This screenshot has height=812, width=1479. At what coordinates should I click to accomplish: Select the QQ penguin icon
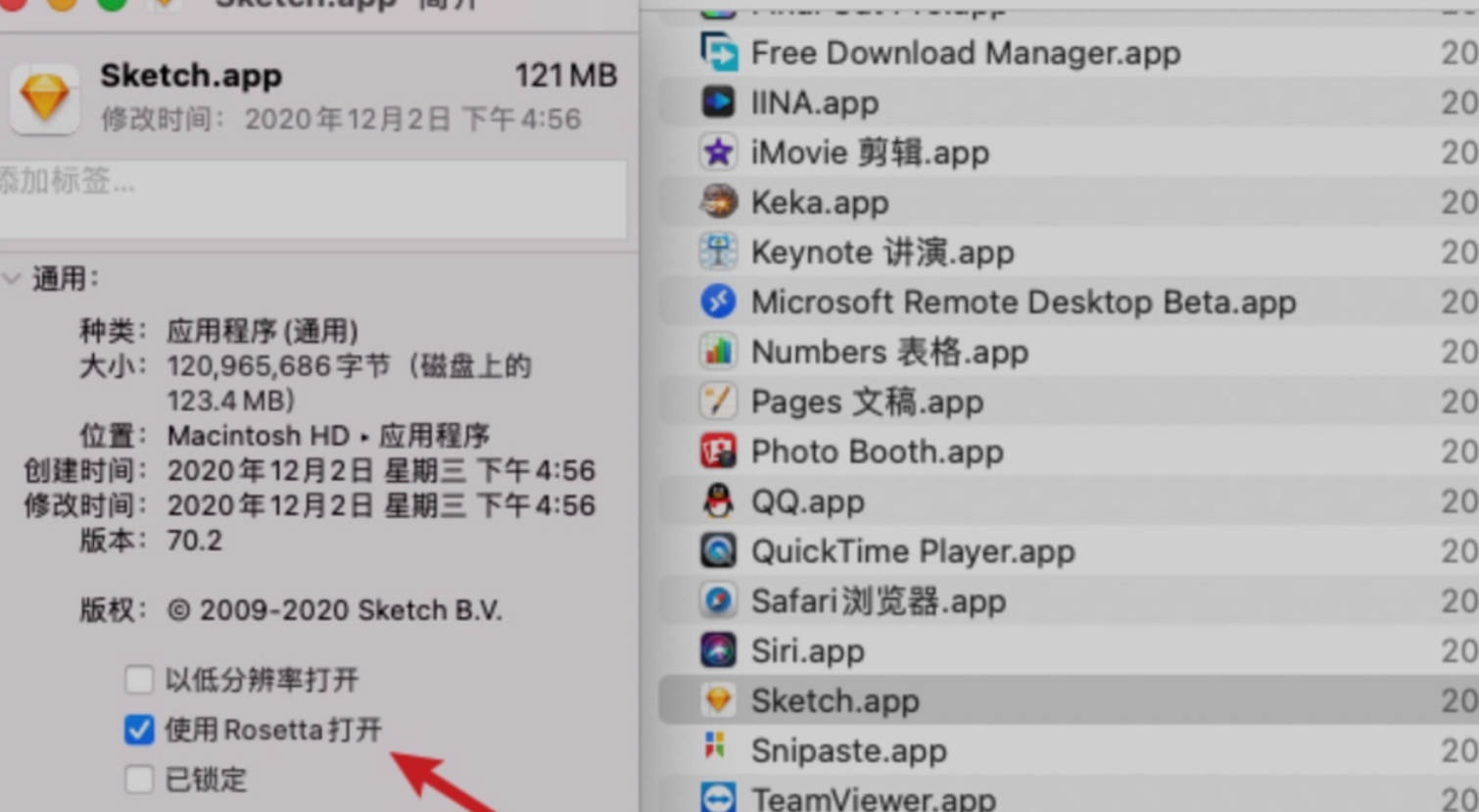pos(718,502)
